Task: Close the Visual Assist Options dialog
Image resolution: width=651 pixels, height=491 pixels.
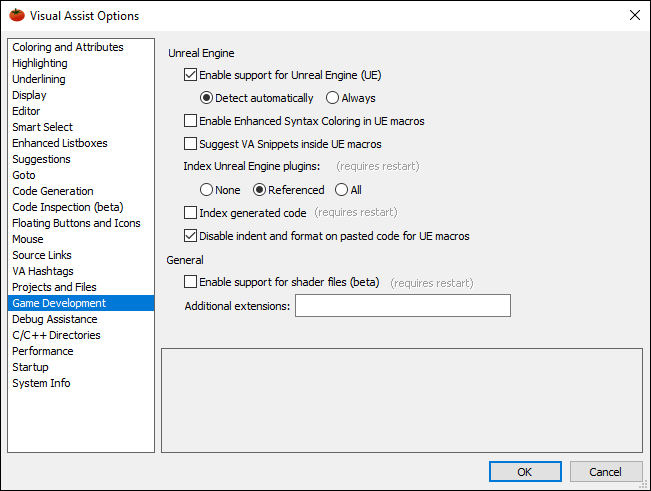Action: [x=634, y=16]
